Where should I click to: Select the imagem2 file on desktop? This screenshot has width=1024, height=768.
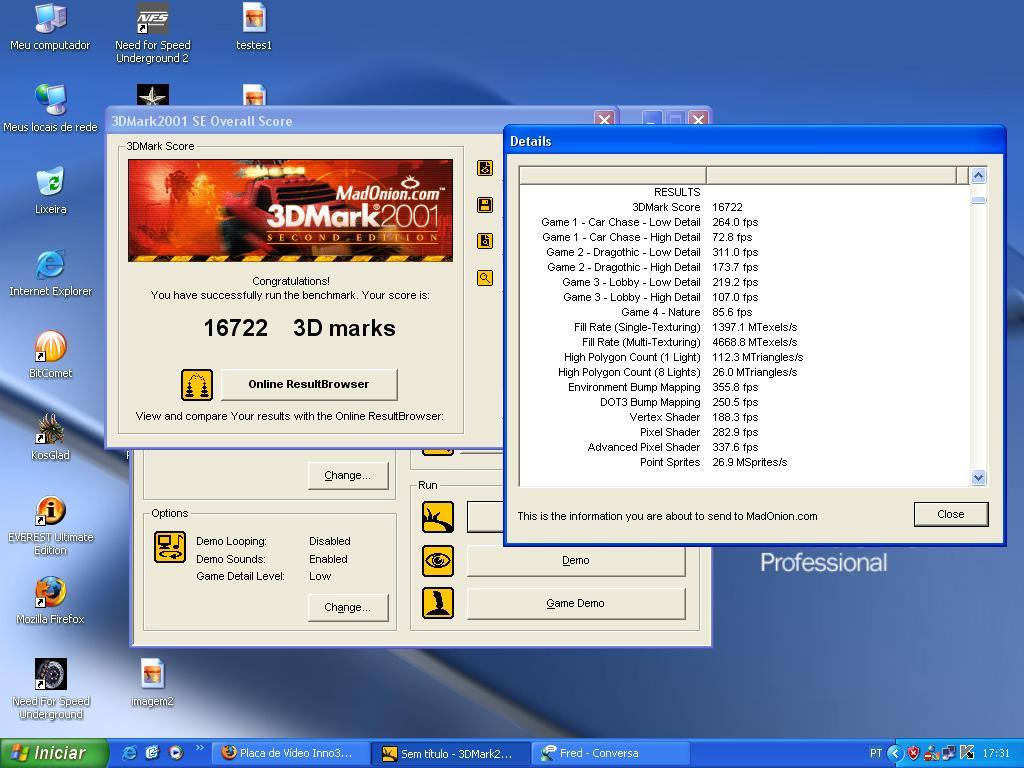(152, 684)
